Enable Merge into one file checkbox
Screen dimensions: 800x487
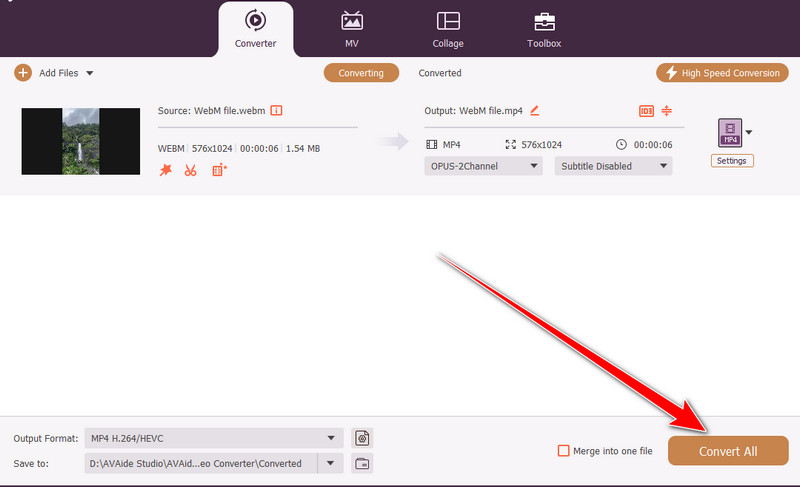[x=564, y=451]
